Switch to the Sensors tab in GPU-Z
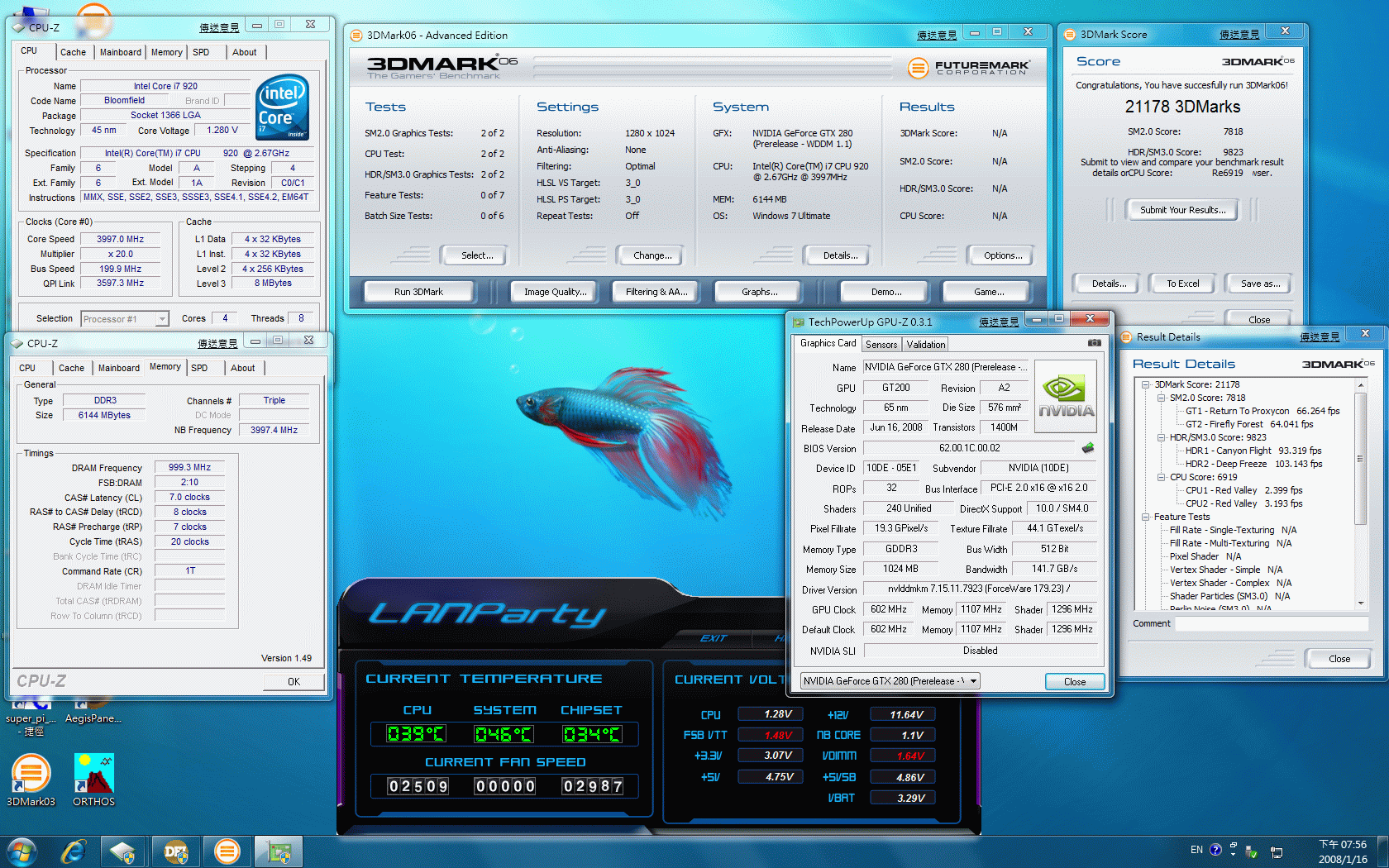The width and height of the screenshot is (1389, 868). point(881,345)
